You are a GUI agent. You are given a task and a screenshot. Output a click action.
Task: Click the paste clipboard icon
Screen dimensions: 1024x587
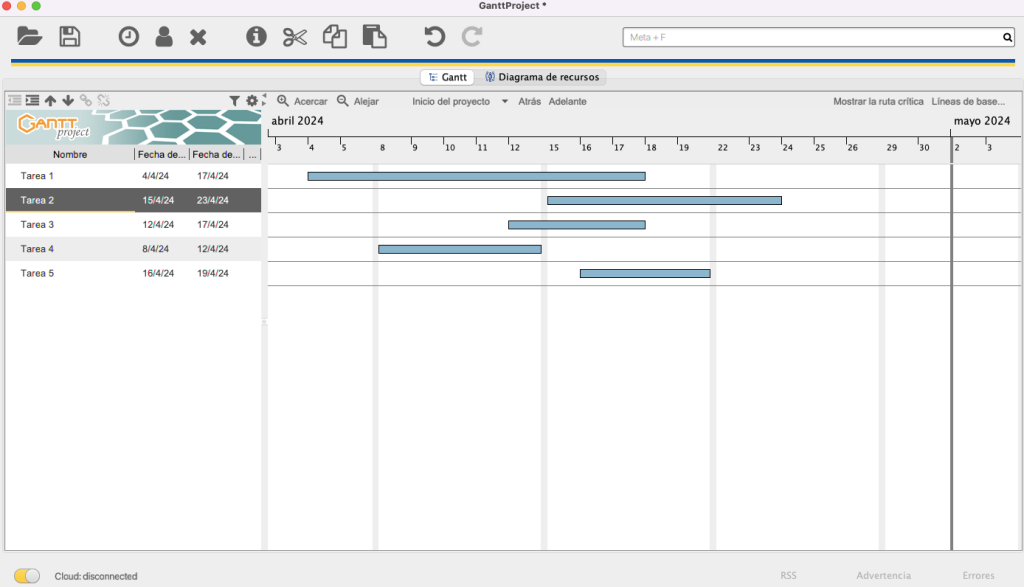(374, 37)
